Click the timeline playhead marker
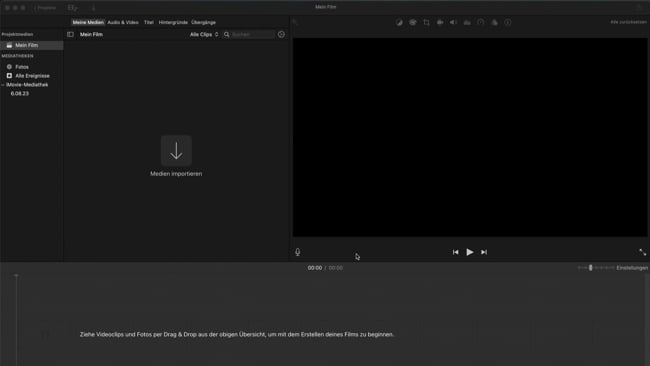The image size is (650, 366). click(x=16, y=276)
